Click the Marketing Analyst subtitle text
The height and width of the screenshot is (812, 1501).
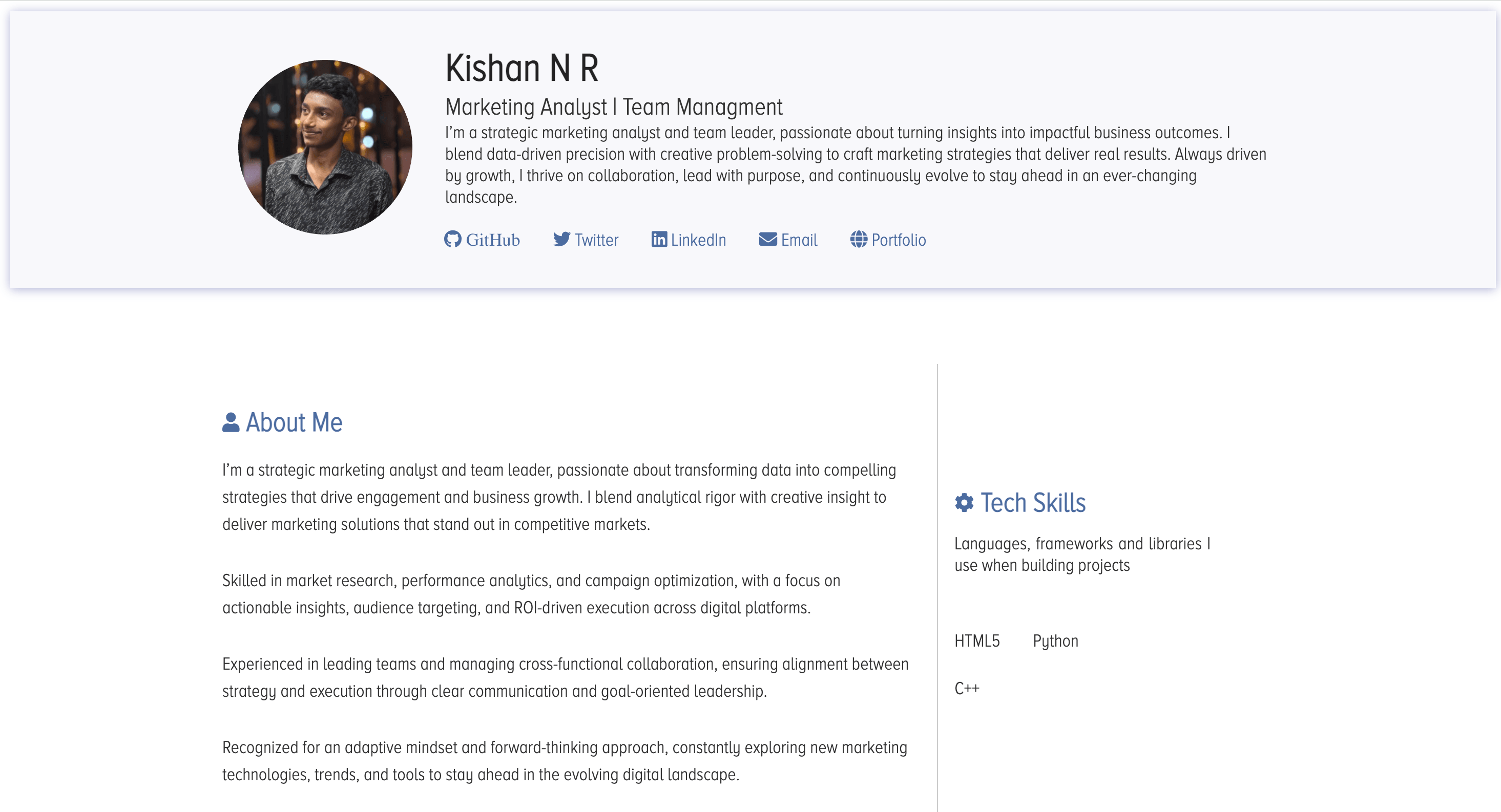[x=614, y=106]
